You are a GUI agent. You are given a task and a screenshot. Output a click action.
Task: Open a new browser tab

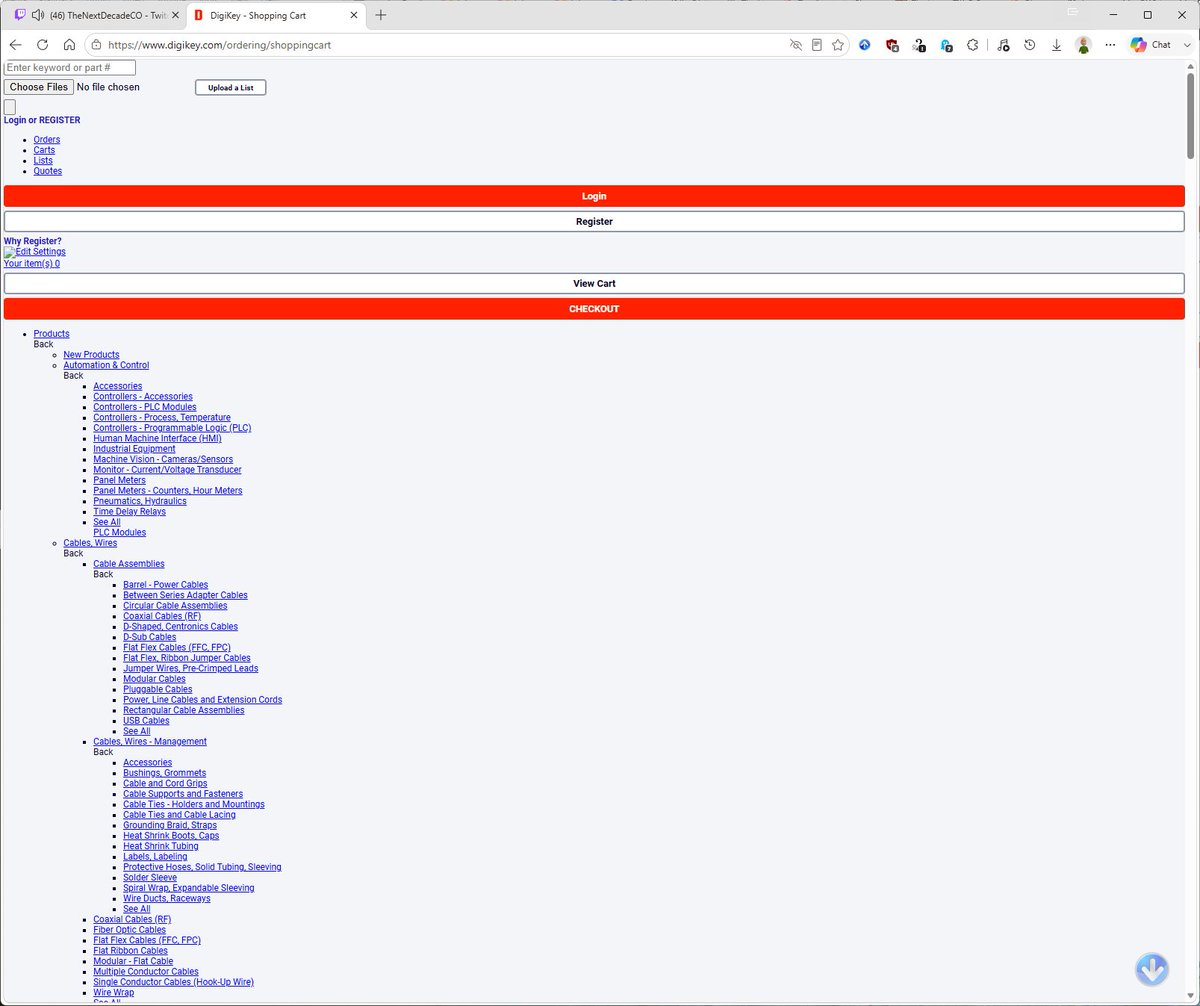coord(381,15)
